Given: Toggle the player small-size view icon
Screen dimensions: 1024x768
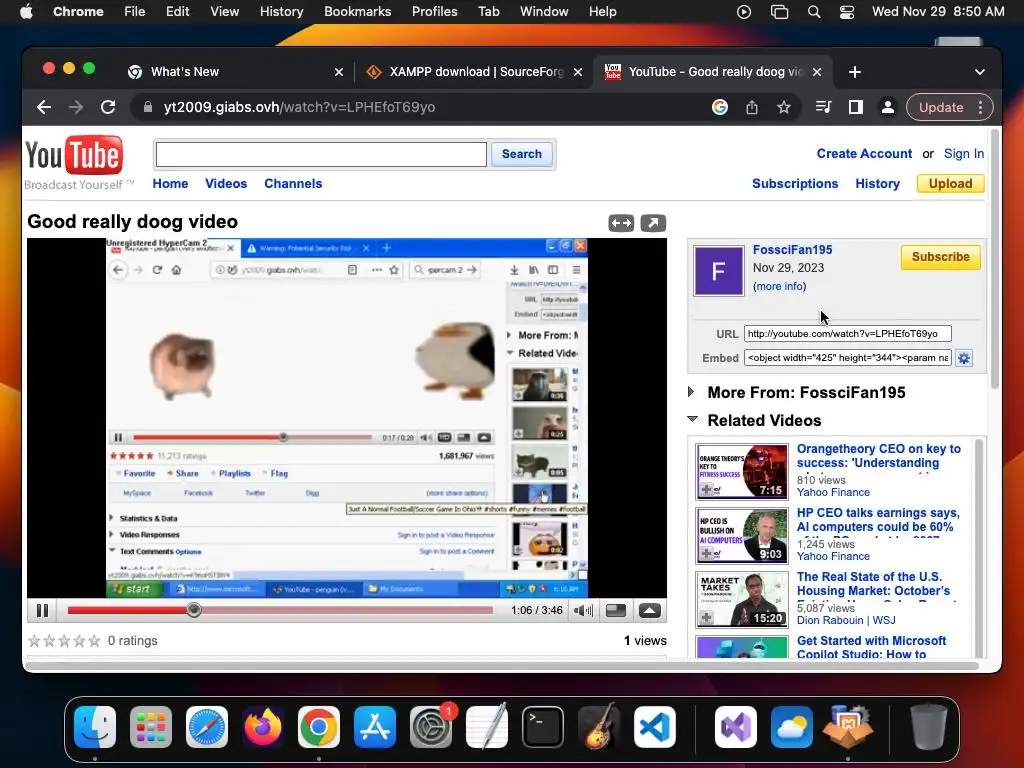Looking at the screenshot, I should (616, 611).
